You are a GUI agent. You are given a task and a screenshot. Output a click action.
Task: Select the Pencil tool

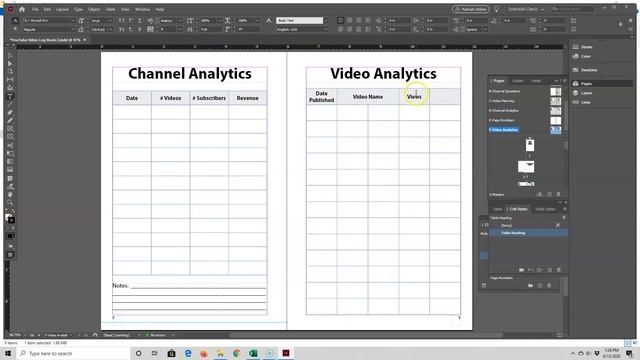(x=10, y=121)
